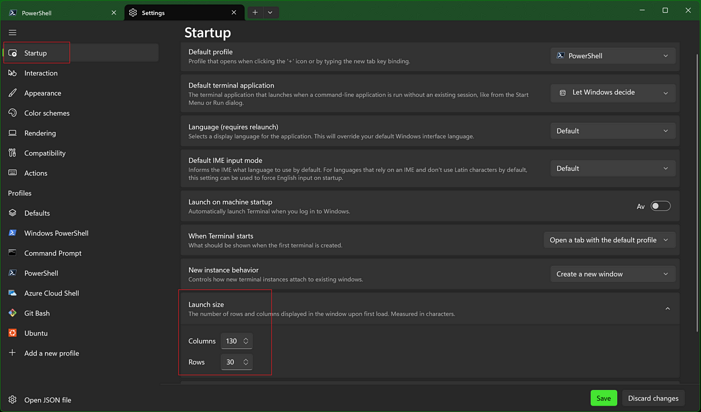This screenshot has height=412, width=701.
Task: Add a new profile
Action: point(80,353)
